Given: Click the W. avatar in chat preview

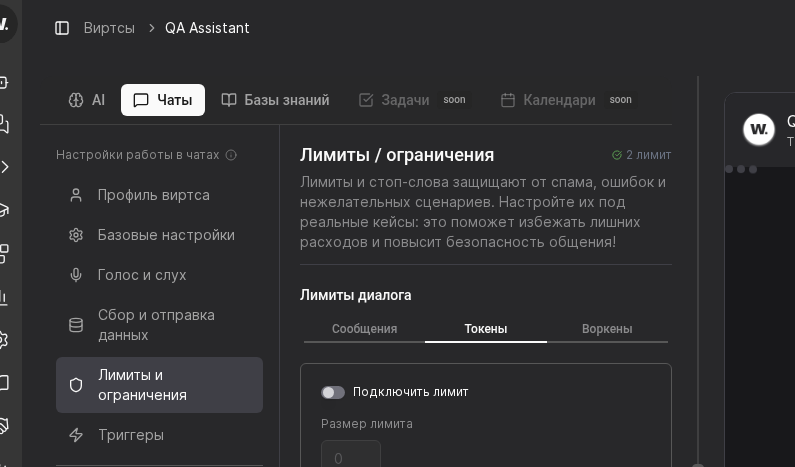Looking at the screenshot, I should [759, 129].
